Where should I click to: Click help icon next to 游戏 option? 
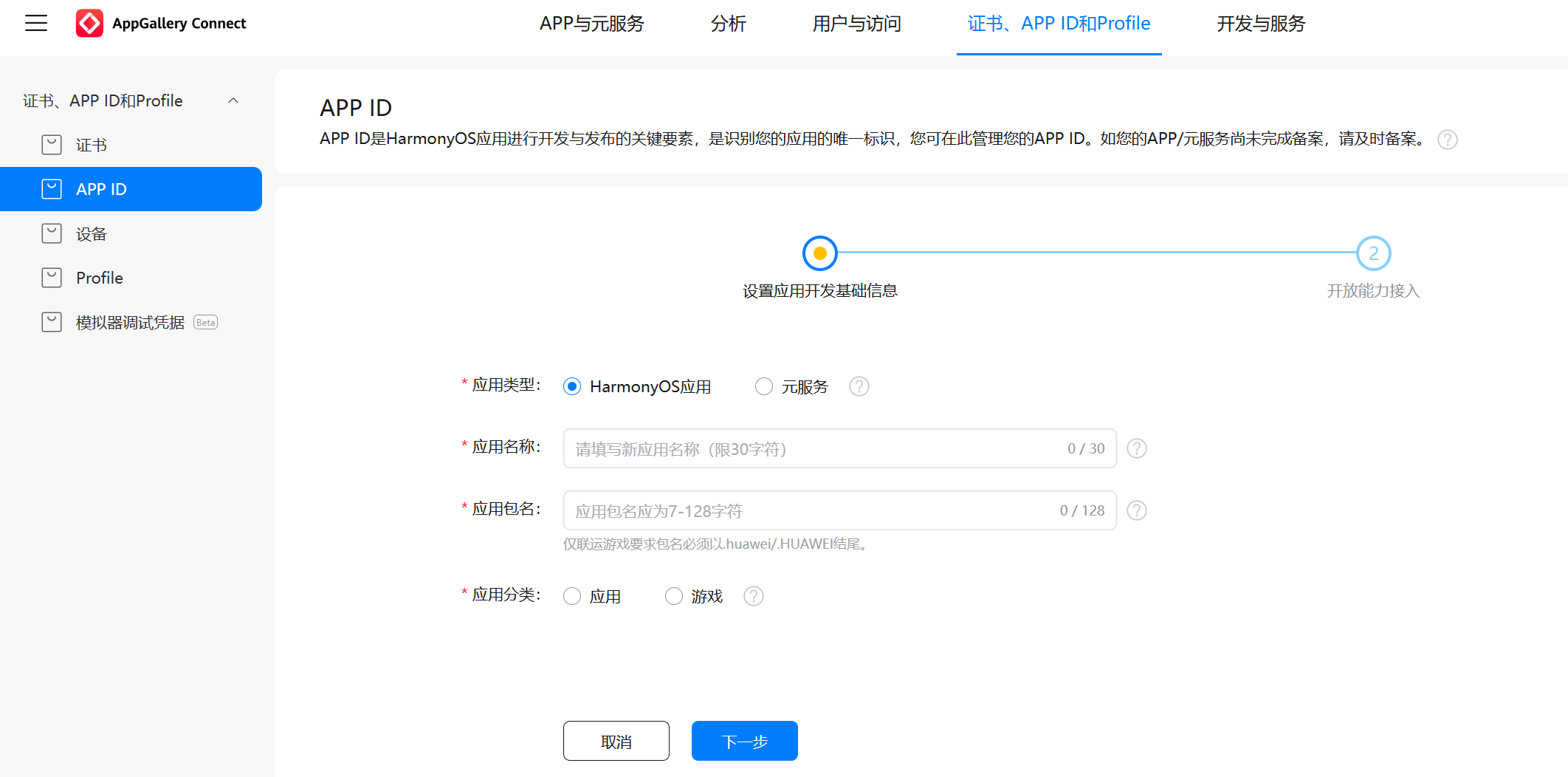(753, 596)
